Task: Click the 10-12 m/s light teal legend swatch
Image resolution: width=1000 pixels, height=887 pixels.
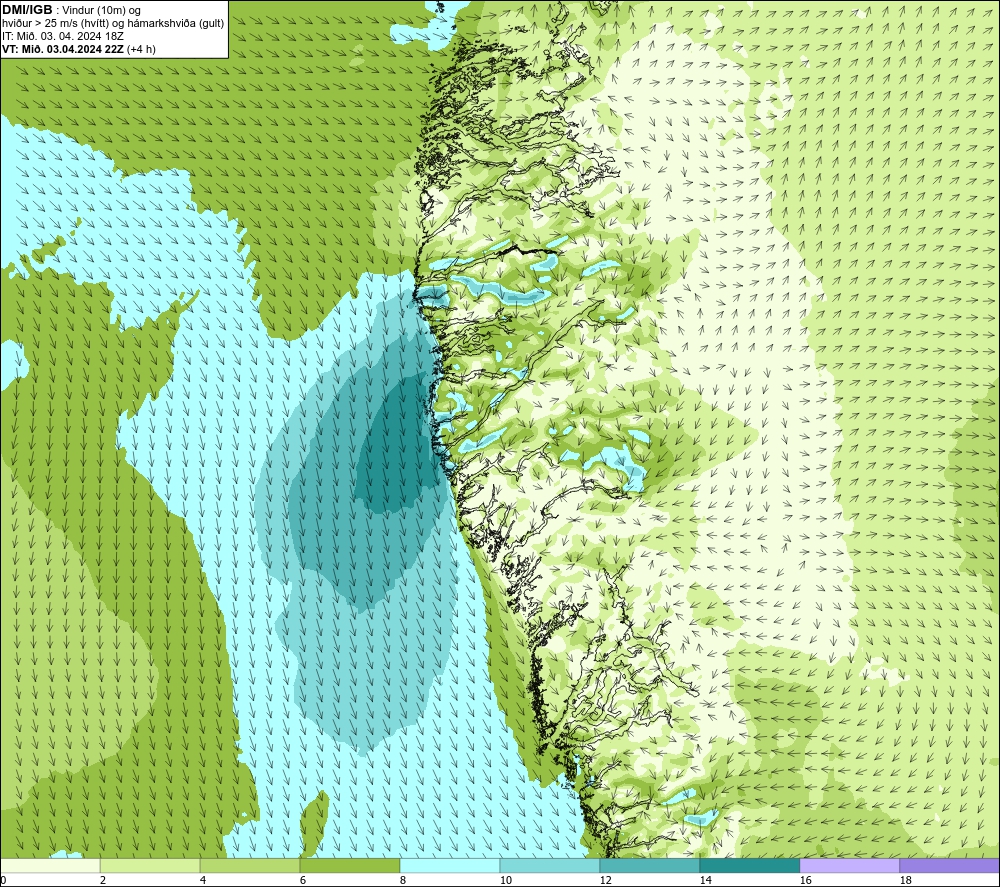Action: [x=550, y=865]
